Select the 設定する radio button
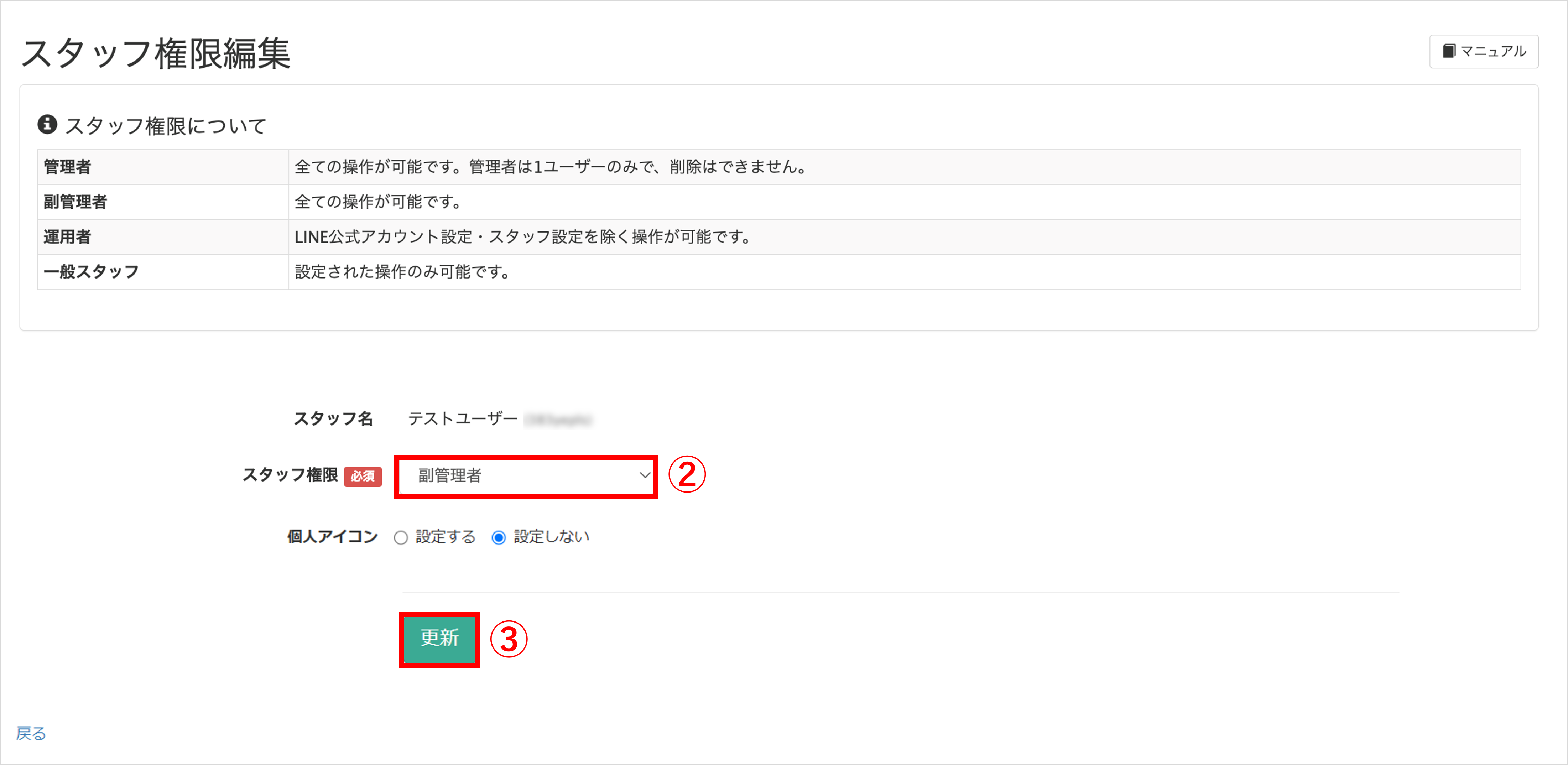1568x765 pixels. (401, 537)
